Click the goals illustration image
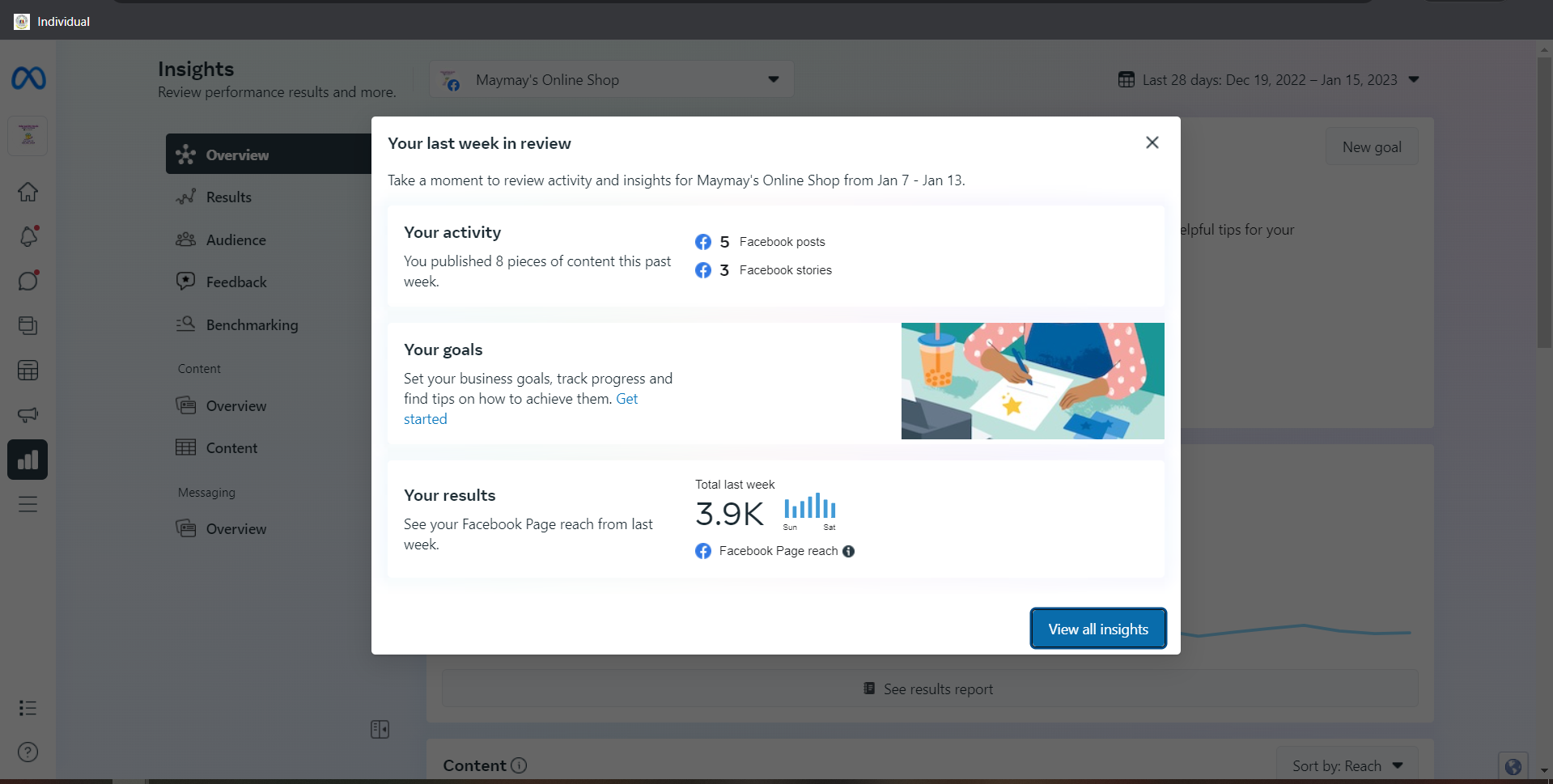Viewport: 1553px width, 784px height. pyautogui.click(x=1033, y=381)
